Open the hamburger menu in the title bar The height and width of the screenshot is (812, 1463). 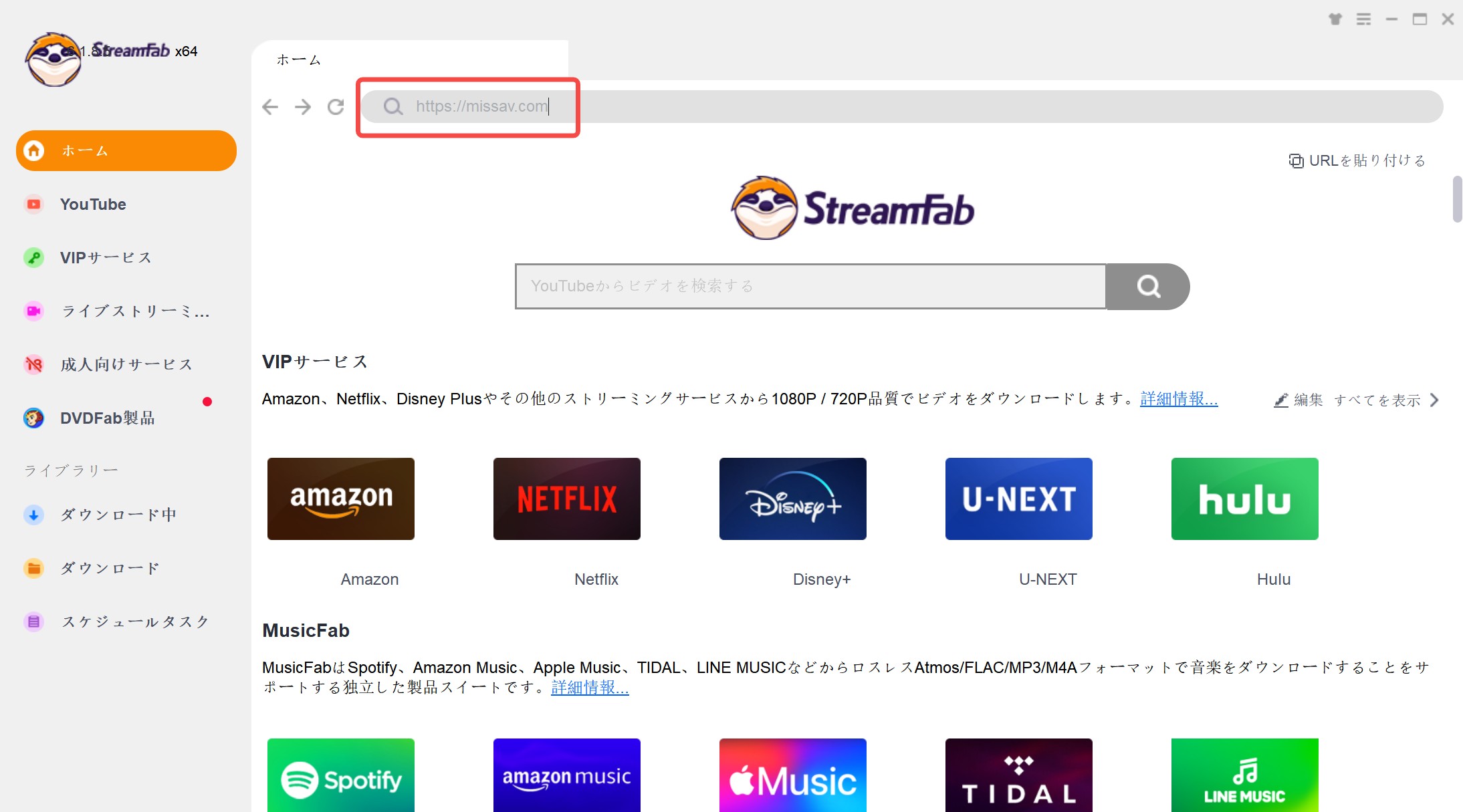(x=1363, y=19)
